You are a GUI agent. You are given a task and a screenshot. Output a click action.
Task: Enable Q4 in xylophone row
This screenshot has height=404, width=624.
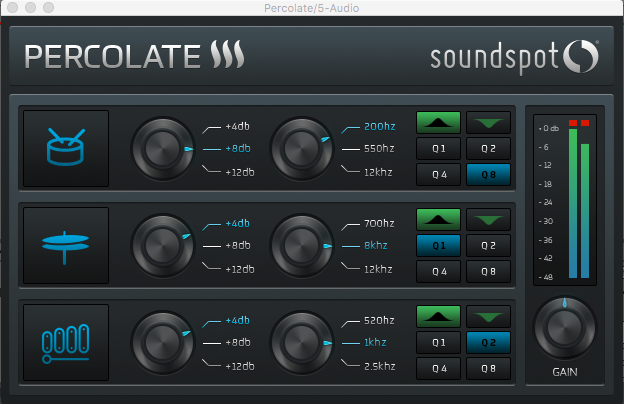(x=438, y=369)
